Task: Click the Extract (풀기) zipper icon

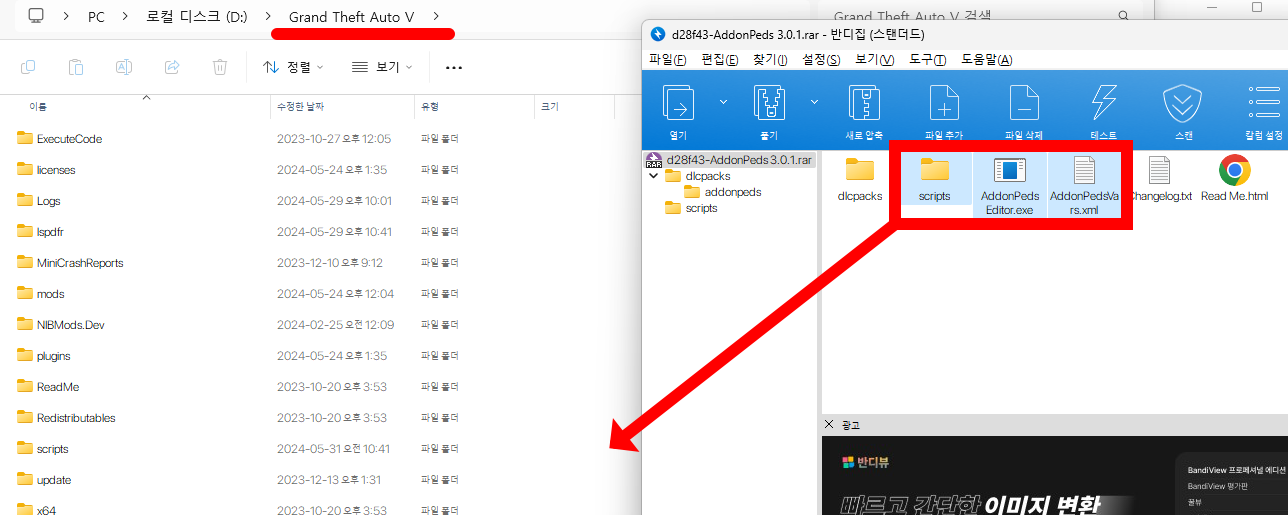Action: [768, 104]
